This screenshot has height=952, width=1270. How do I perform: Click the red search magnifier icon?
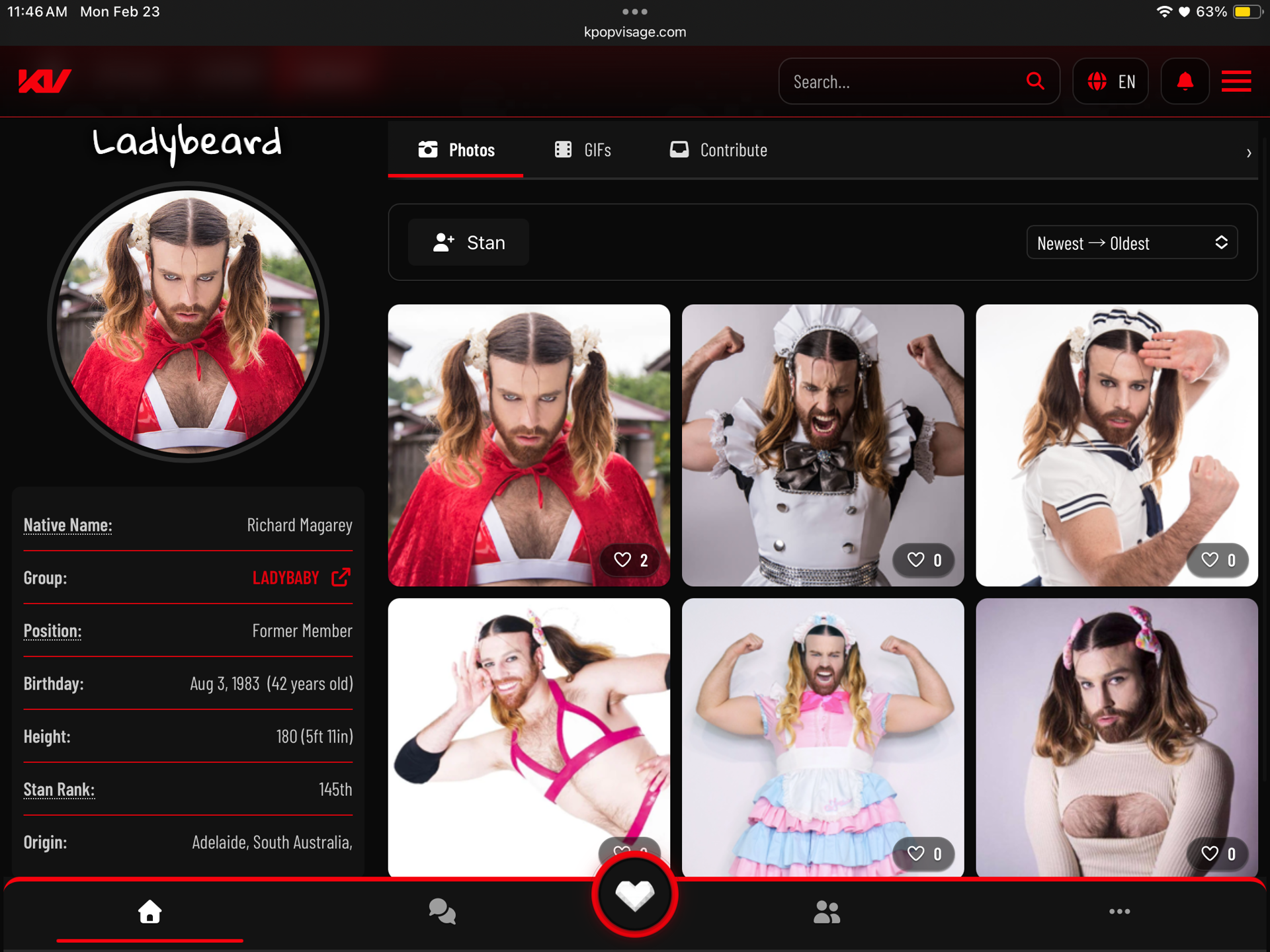click(1035, 81)
